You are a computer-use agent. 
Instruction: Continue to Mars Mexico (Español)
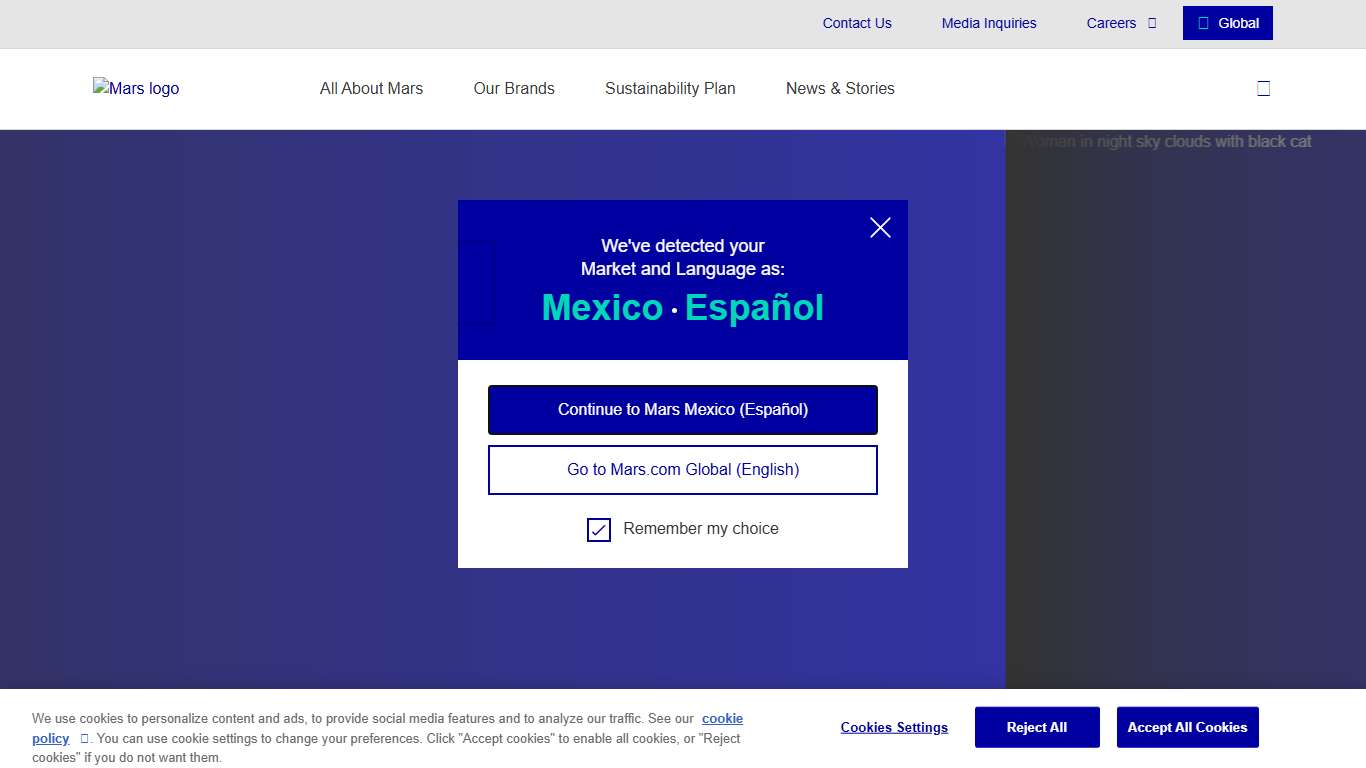[x=683, y=410]
